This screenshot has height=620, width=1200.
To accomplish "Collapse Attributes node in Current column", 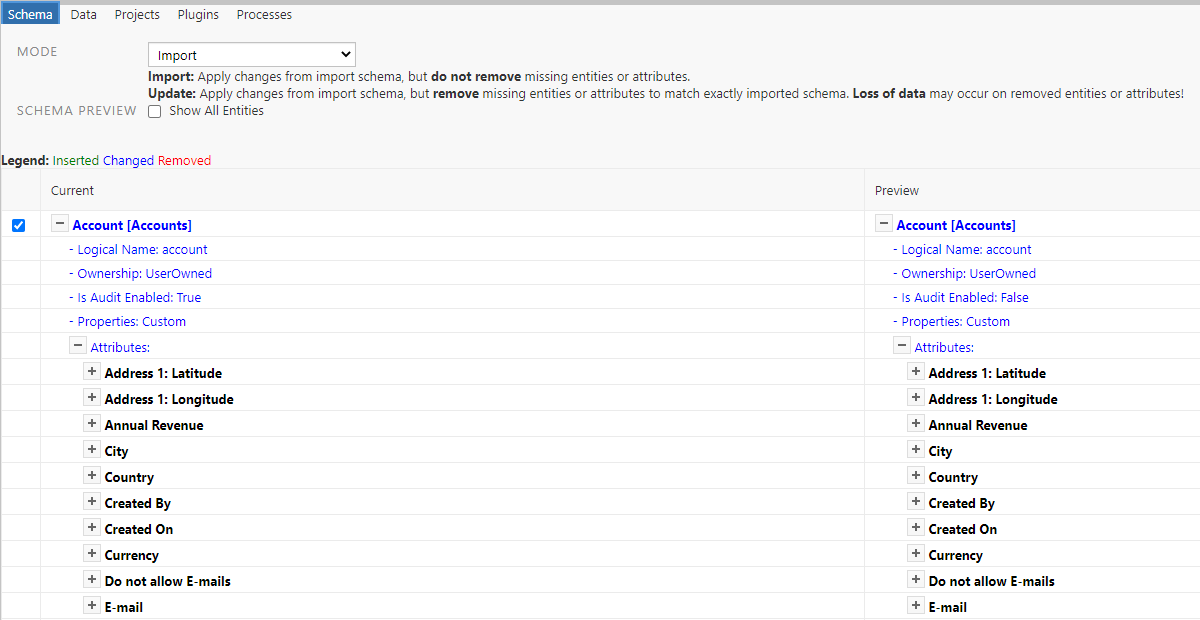I will click(x=78, y=346).
